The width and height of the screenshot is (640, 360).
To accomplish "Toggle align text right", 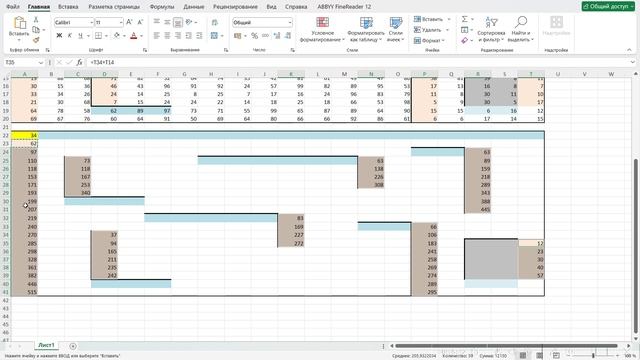I will [178, 36].
